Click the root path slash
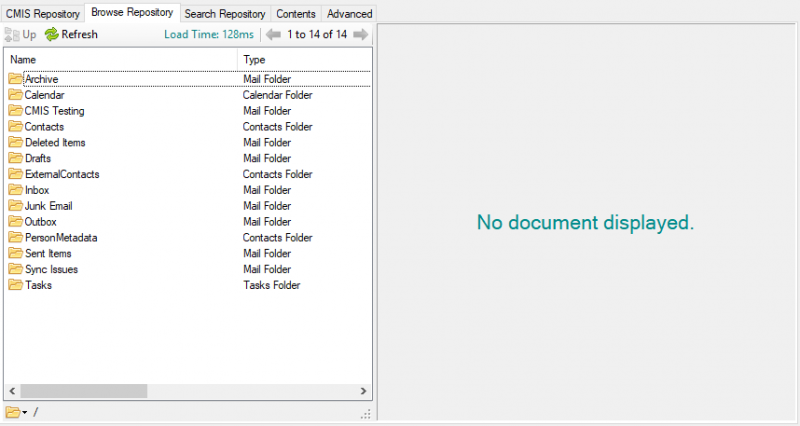 pyautogui.click(x=35, y=412)
